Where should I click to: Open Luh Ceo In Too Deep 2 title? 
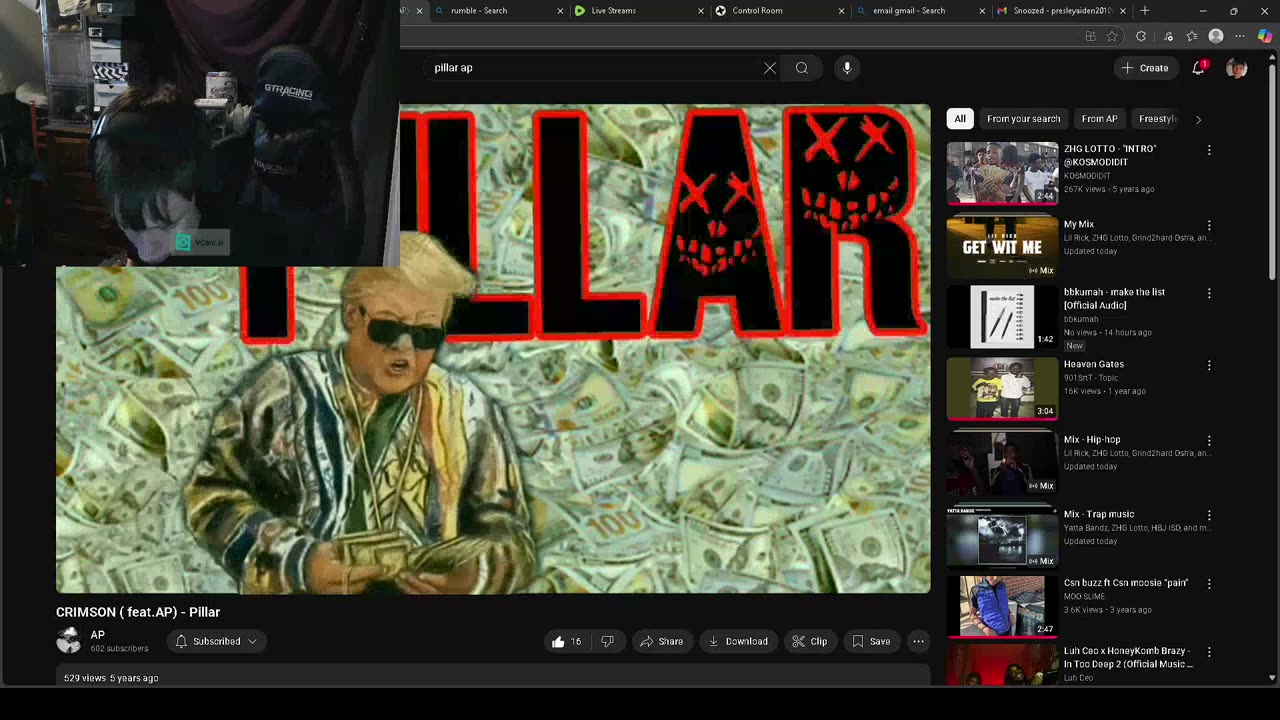point(1129,657)
